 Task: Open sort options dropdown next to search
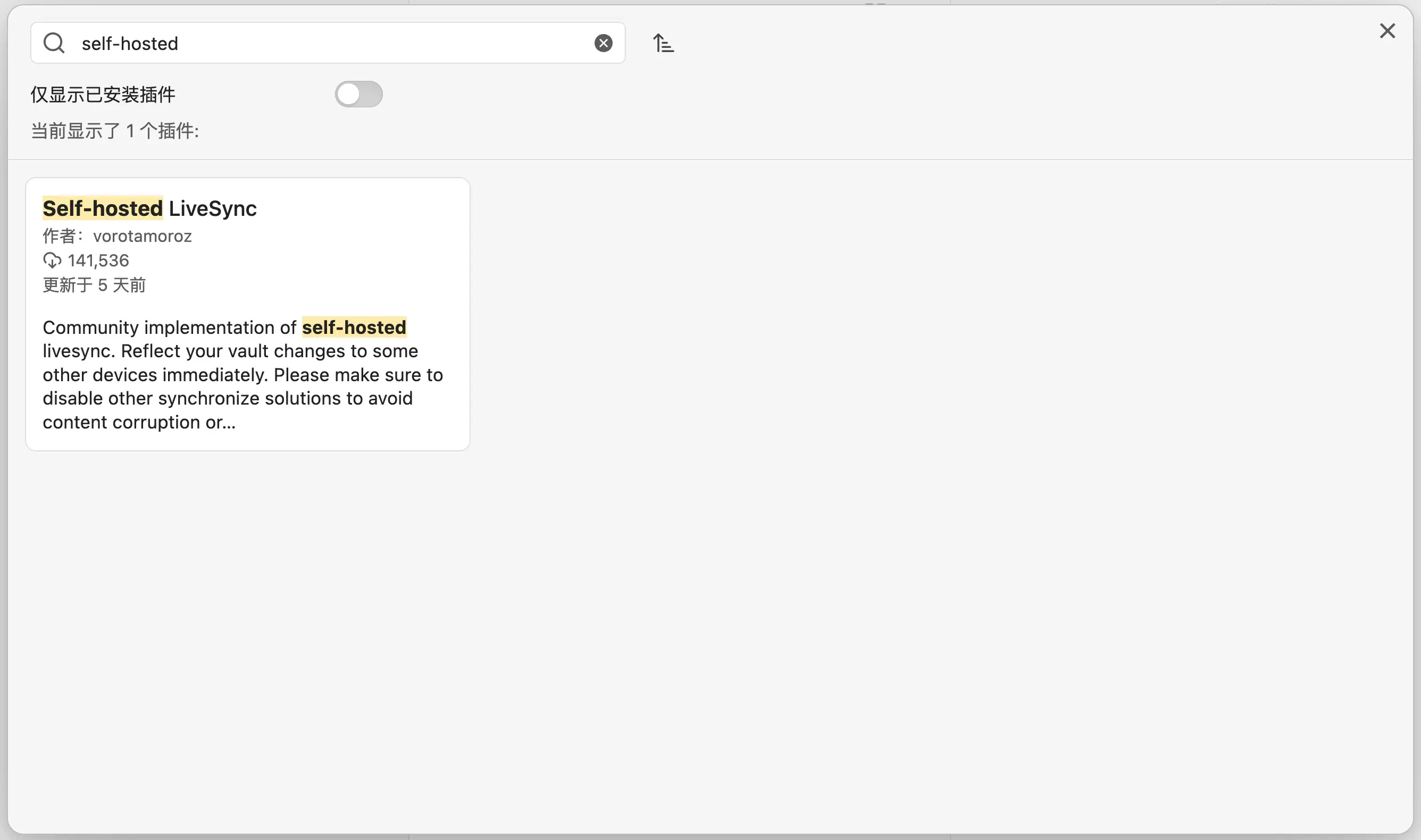(x=663, y=43)
